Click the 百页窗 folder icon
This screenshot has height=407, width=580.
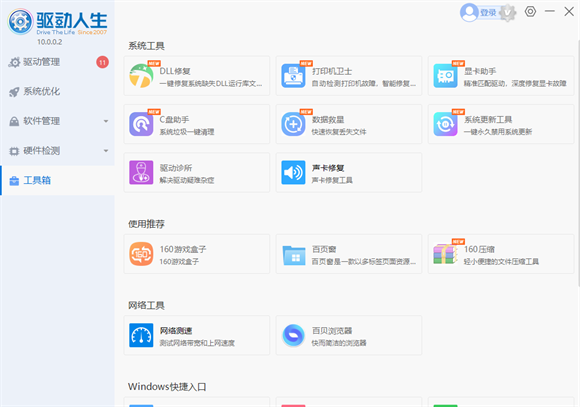click(x=293, y=255)
